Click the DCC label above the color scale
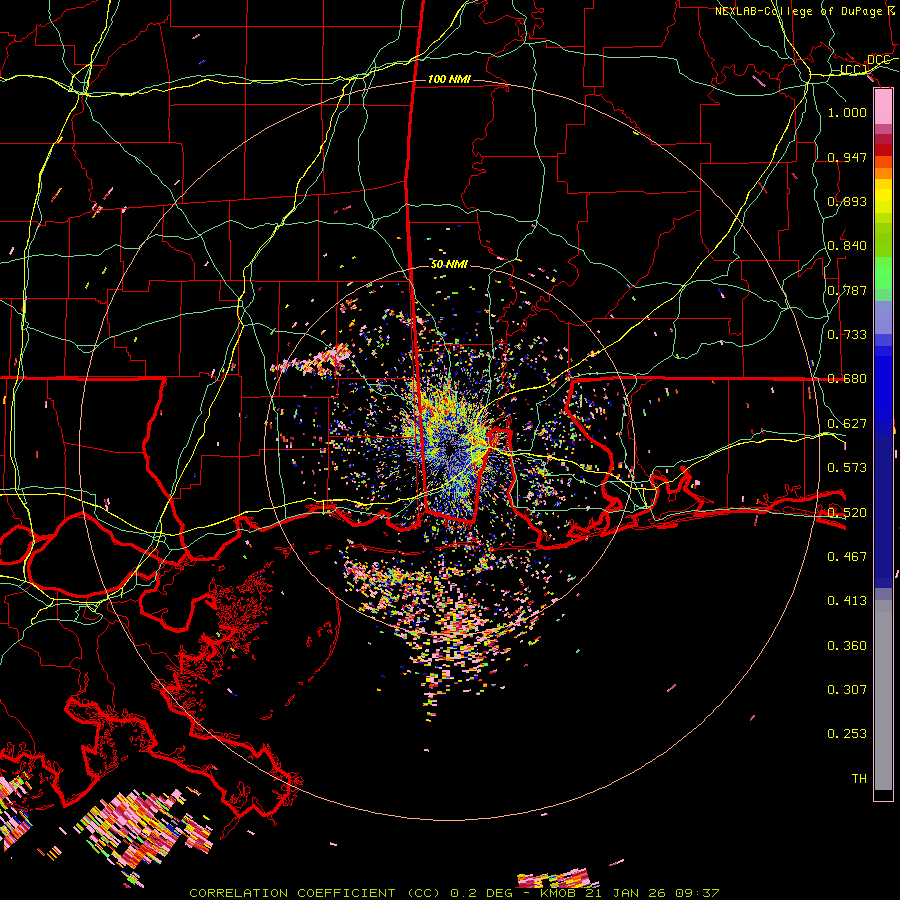900x900 pixels. (x=879, y=60)
